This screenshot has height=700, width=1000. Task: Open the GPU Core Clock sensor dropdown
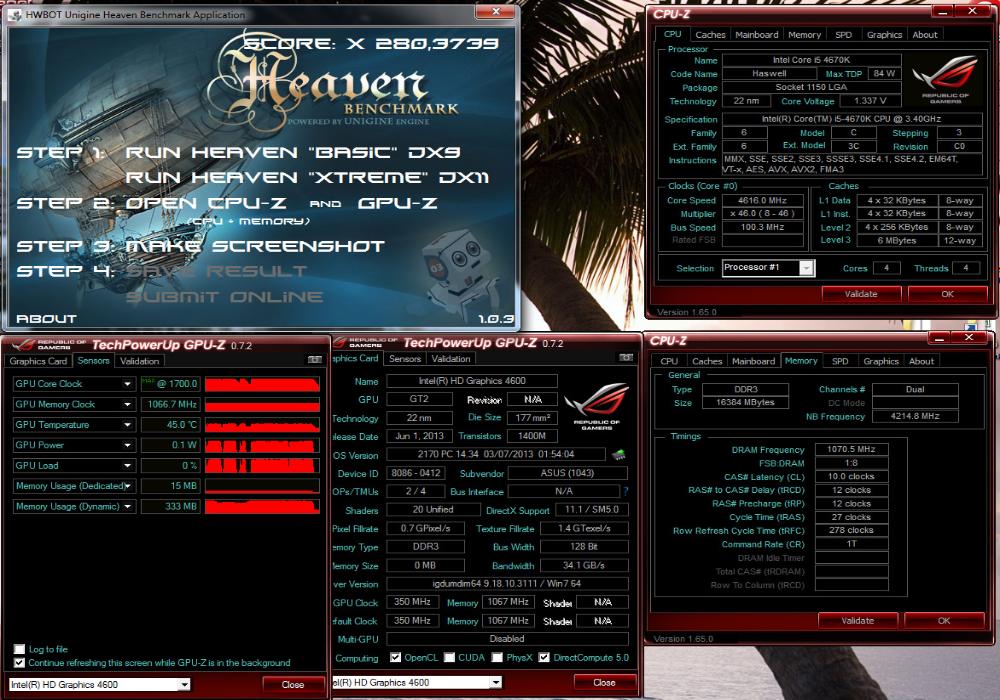coord(128,384)
